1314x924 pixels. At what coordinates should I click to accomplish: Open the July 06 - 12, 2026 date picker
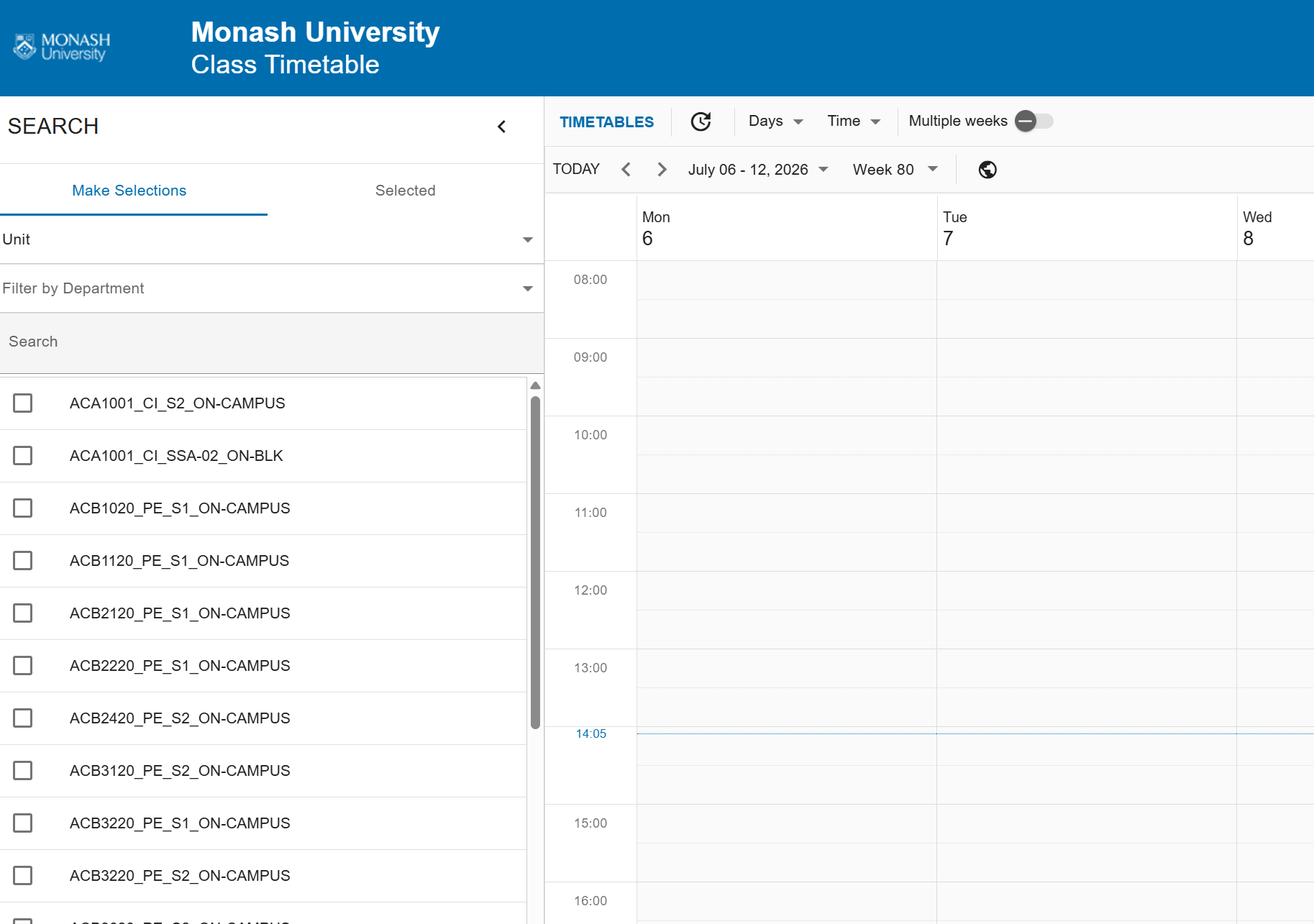click(x=758, y=170)
